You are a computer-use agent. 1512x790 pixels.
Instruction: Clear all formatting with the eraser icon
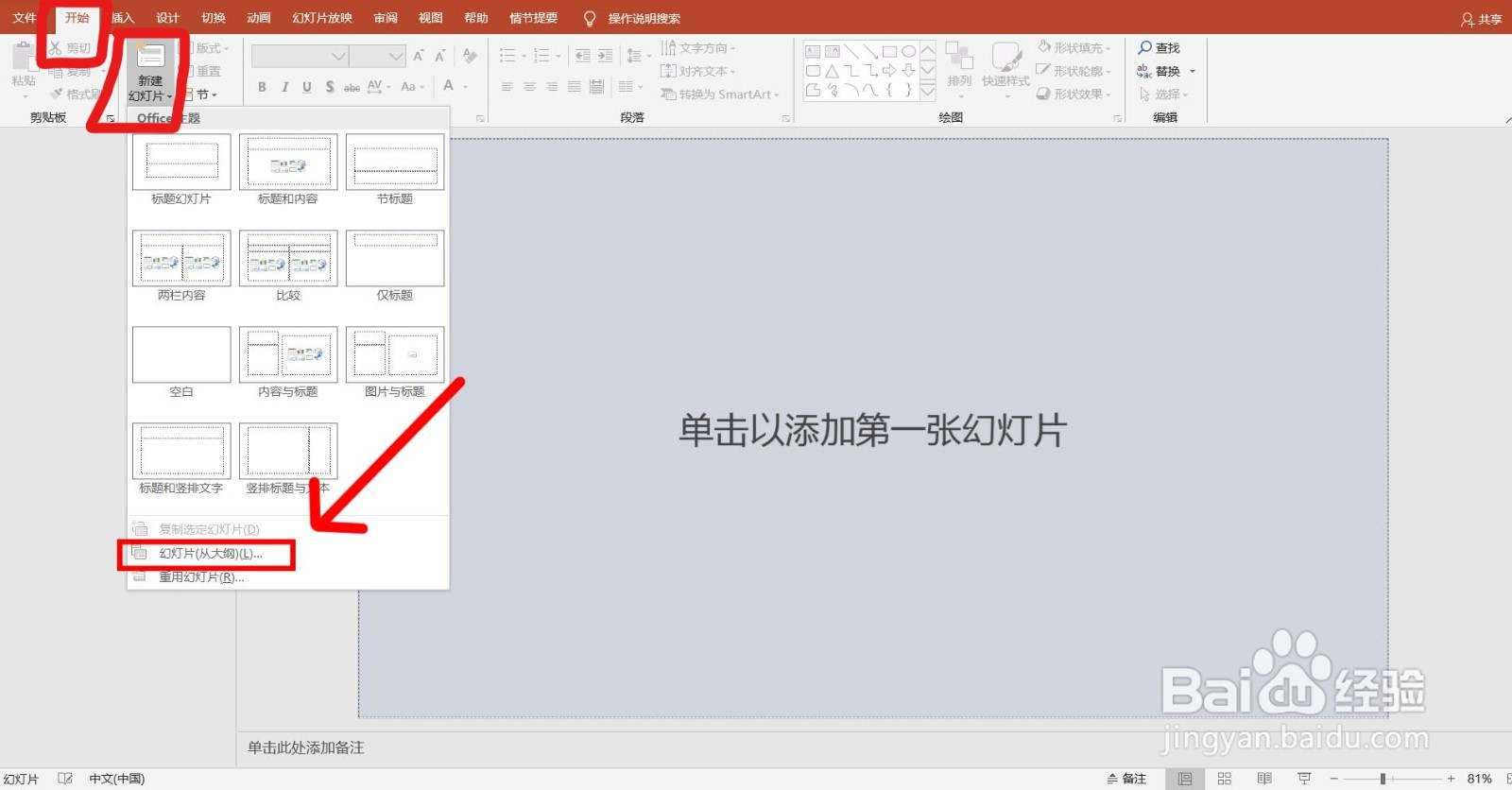click(x=470, y=56)
